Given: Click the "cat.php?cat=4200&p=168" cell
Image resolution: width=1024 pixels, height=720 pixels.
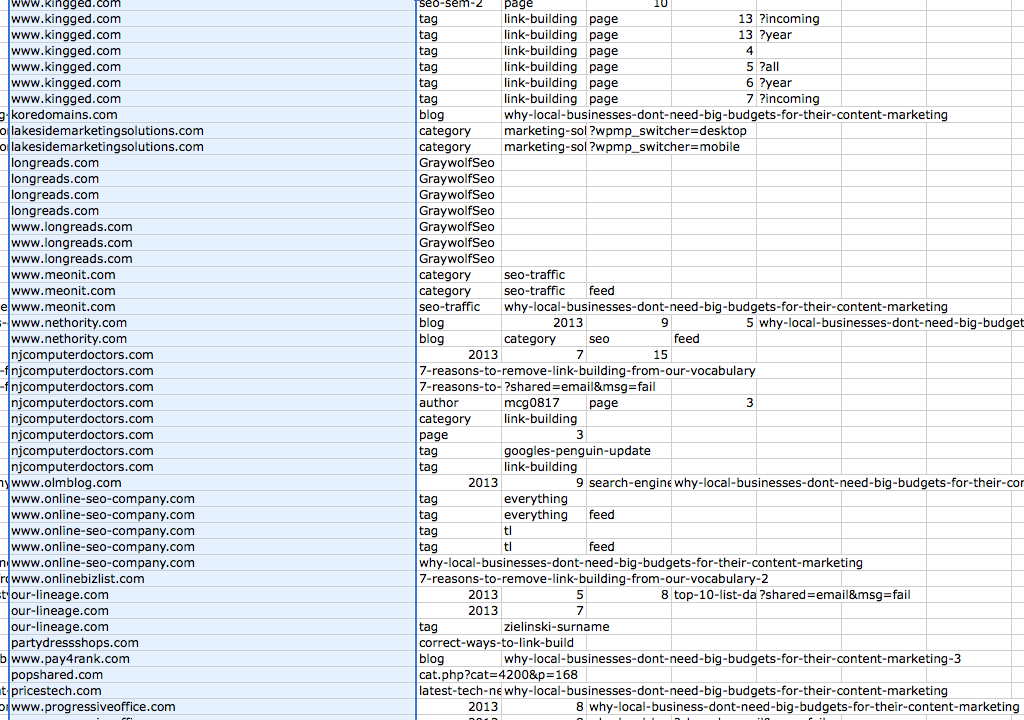Looking at the screenshot, I should [498, 675].
